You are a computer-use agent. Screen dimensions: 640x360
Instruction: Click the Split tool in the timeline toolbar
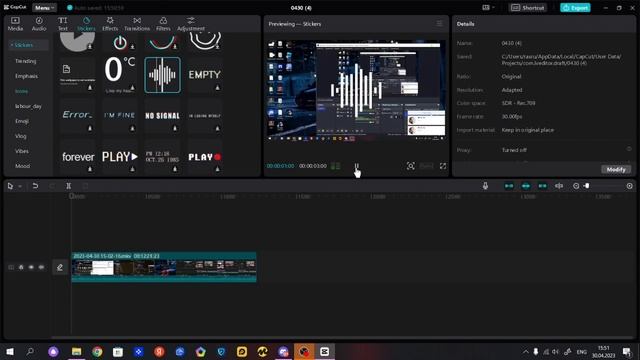click(69, 186)
